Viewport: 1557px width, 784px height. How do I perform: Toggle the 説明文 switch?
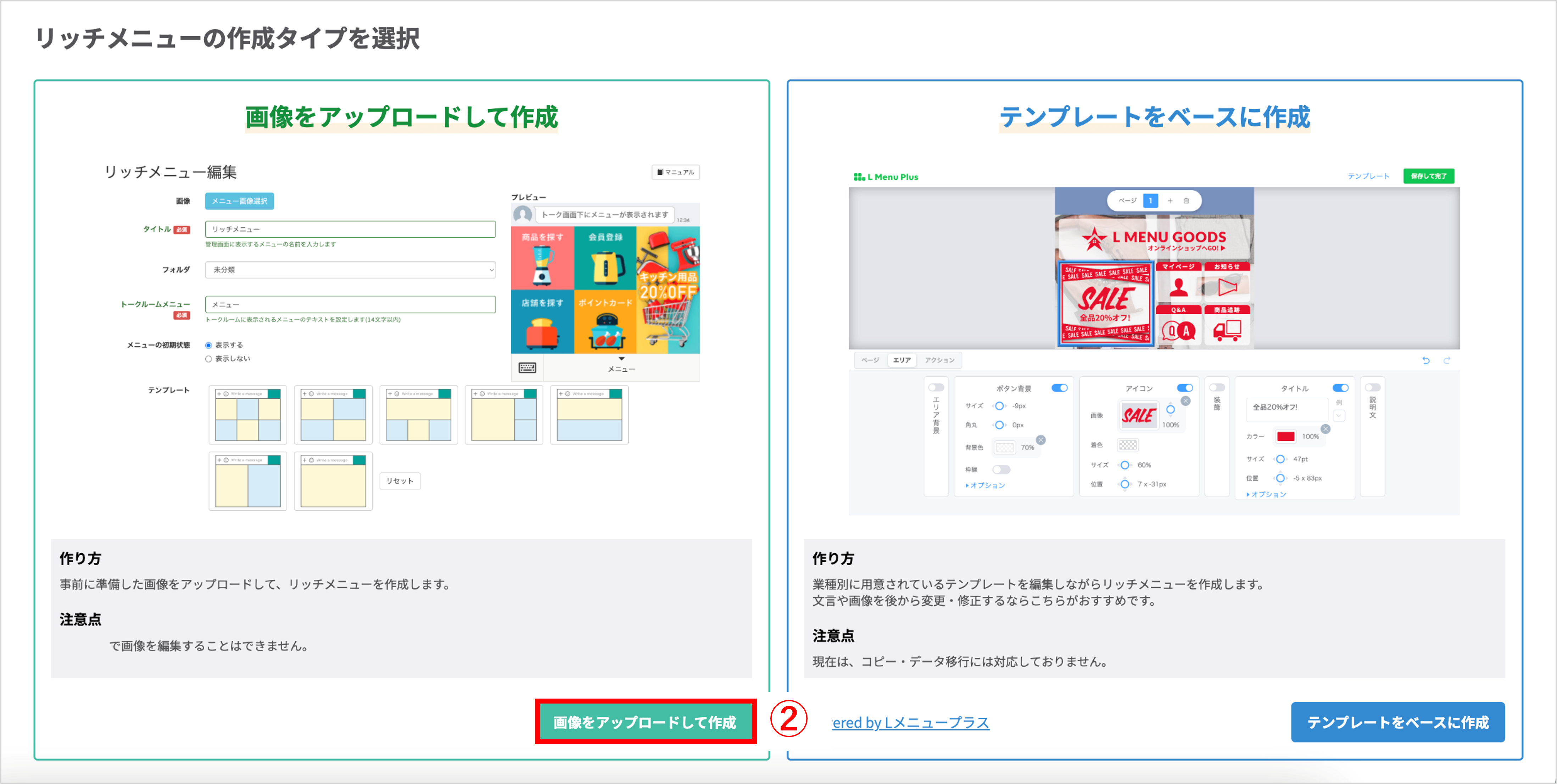click(1372, 387)
